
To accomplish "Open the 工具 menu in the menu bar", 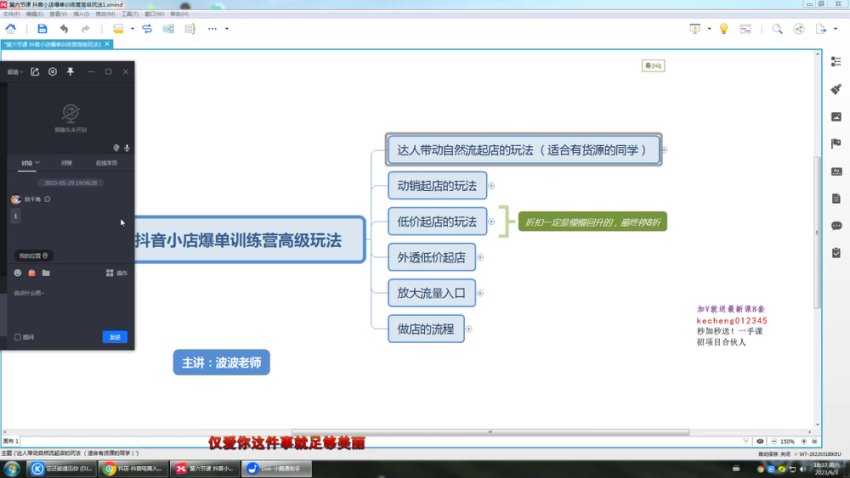I will (129, 15).
